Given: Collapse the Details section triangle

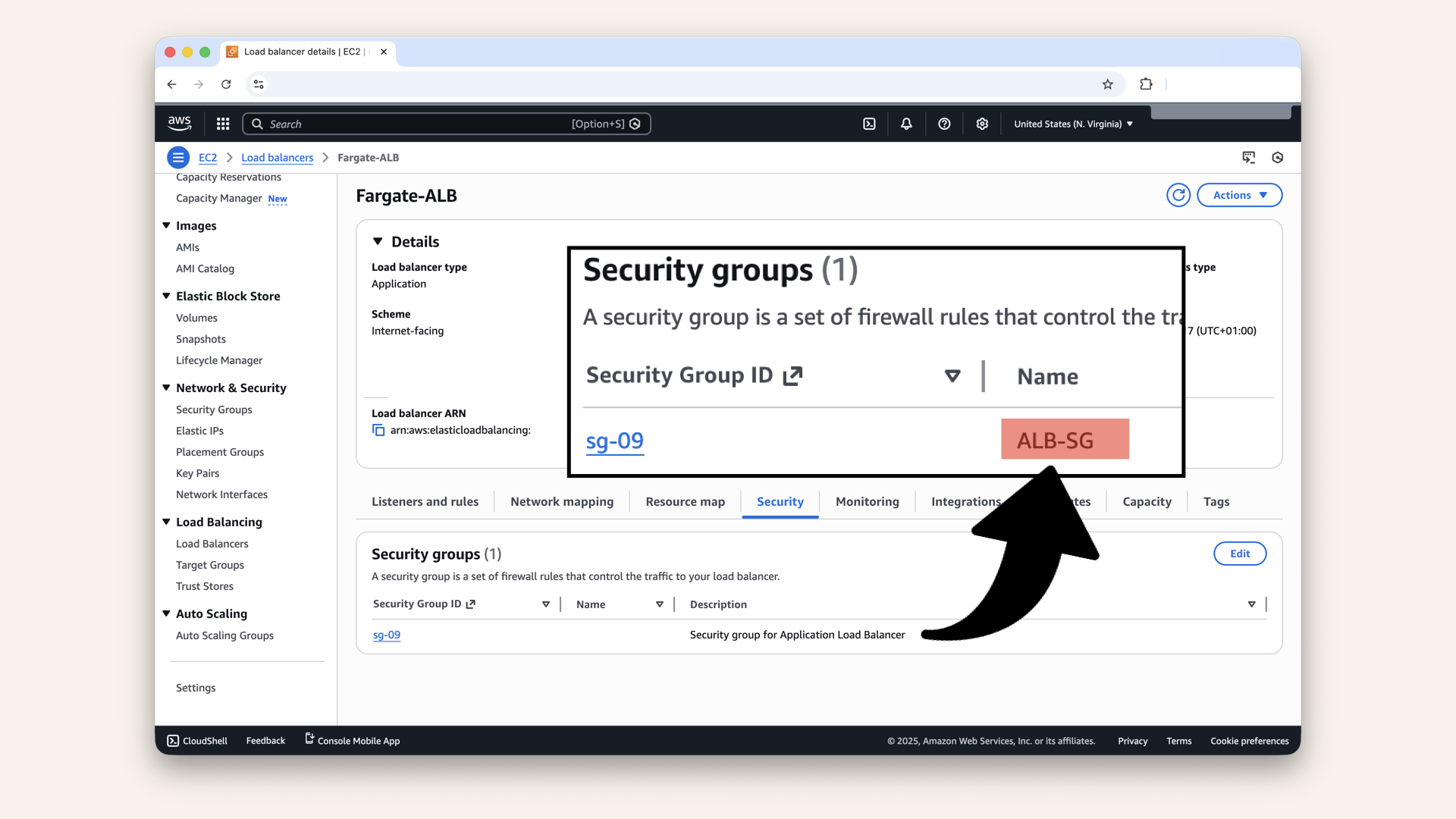Looking at the screenshot, I should coord(378,241).
